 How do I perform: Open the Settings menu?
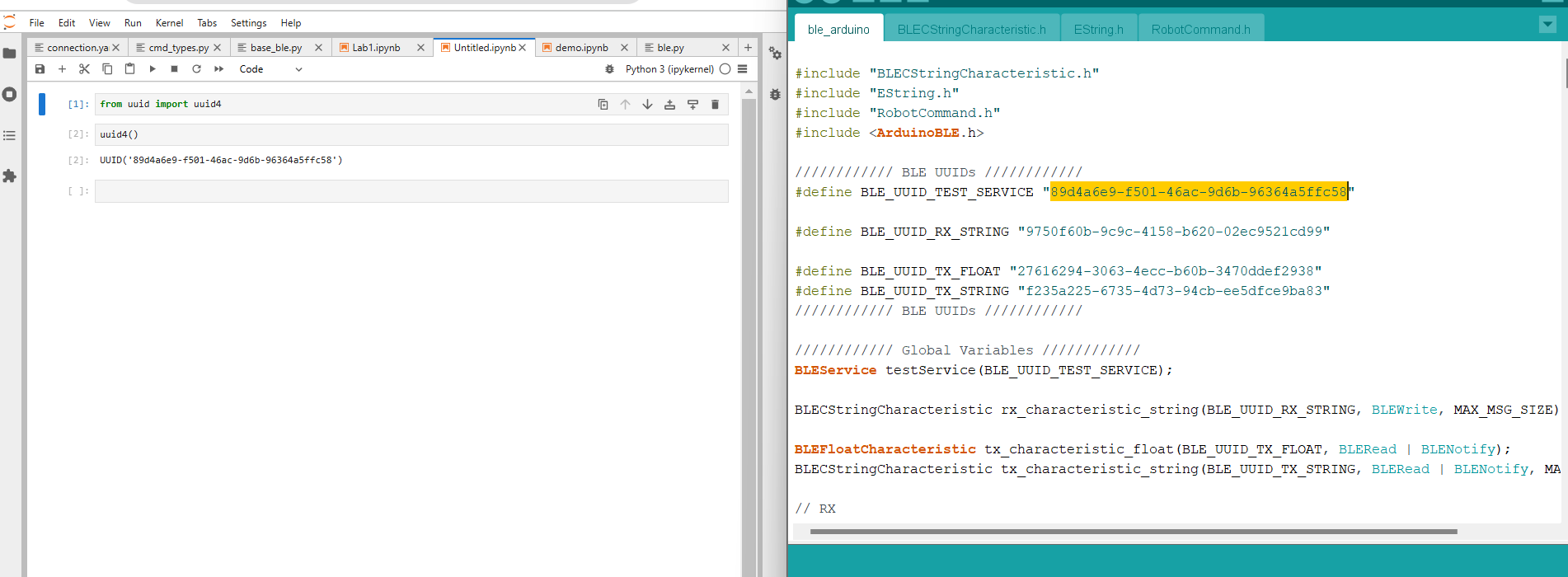[x=249, y=23]
